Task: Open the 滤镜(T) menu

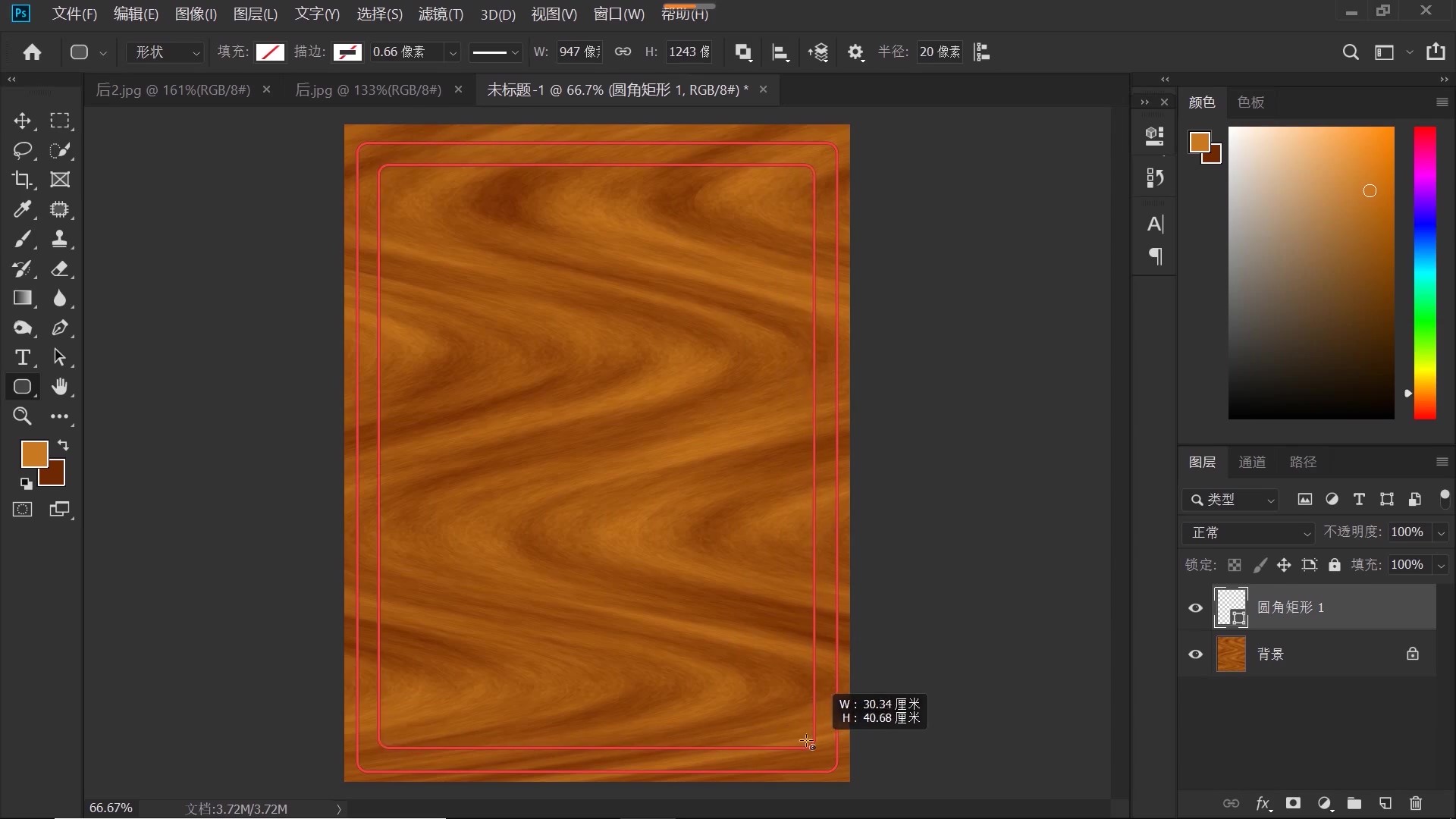Action: tap(441, 14)
